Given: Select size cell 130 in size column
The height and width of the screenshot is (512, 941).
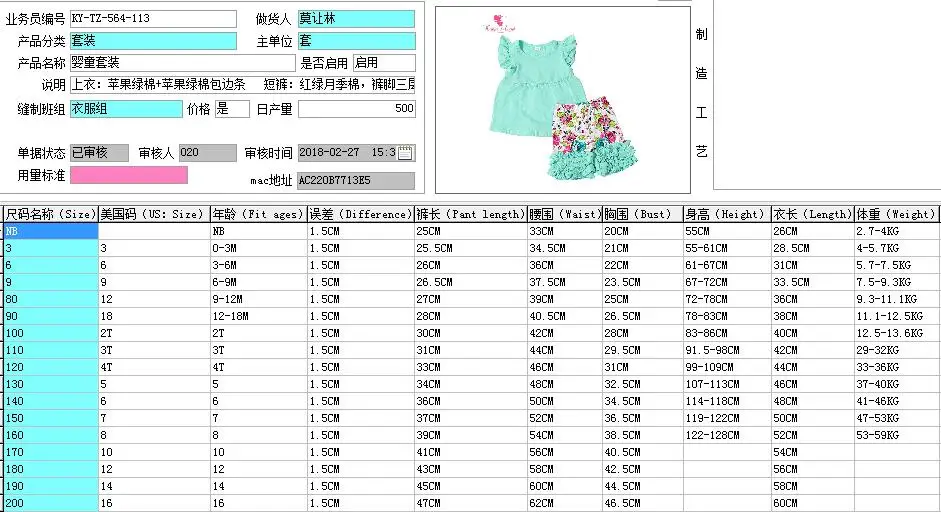Looking at the screenshot, I should [x=51, y=384].
